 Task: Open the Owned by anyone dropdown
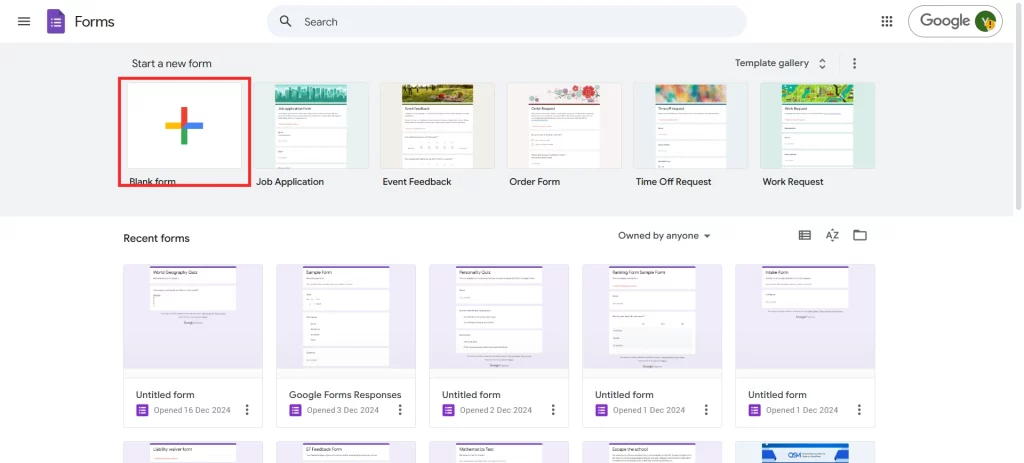tap(664, 236)
